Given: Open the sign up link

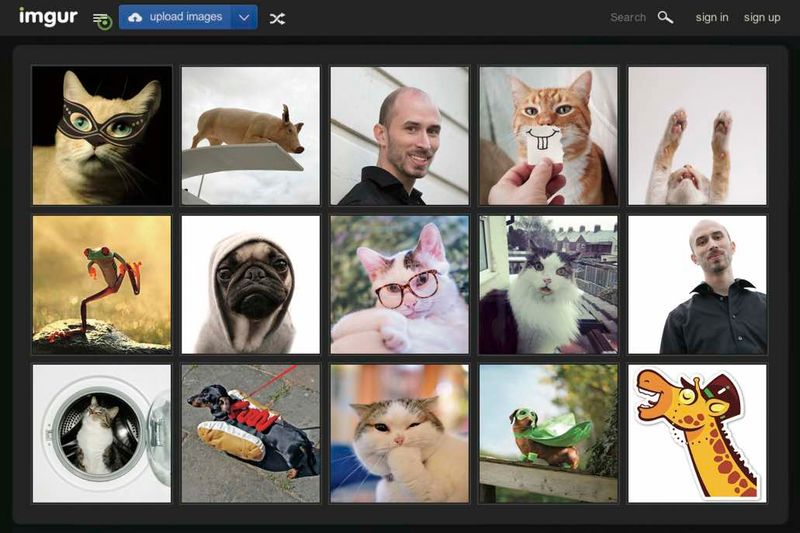Looking at the screenshot, I should click(762, 17).
